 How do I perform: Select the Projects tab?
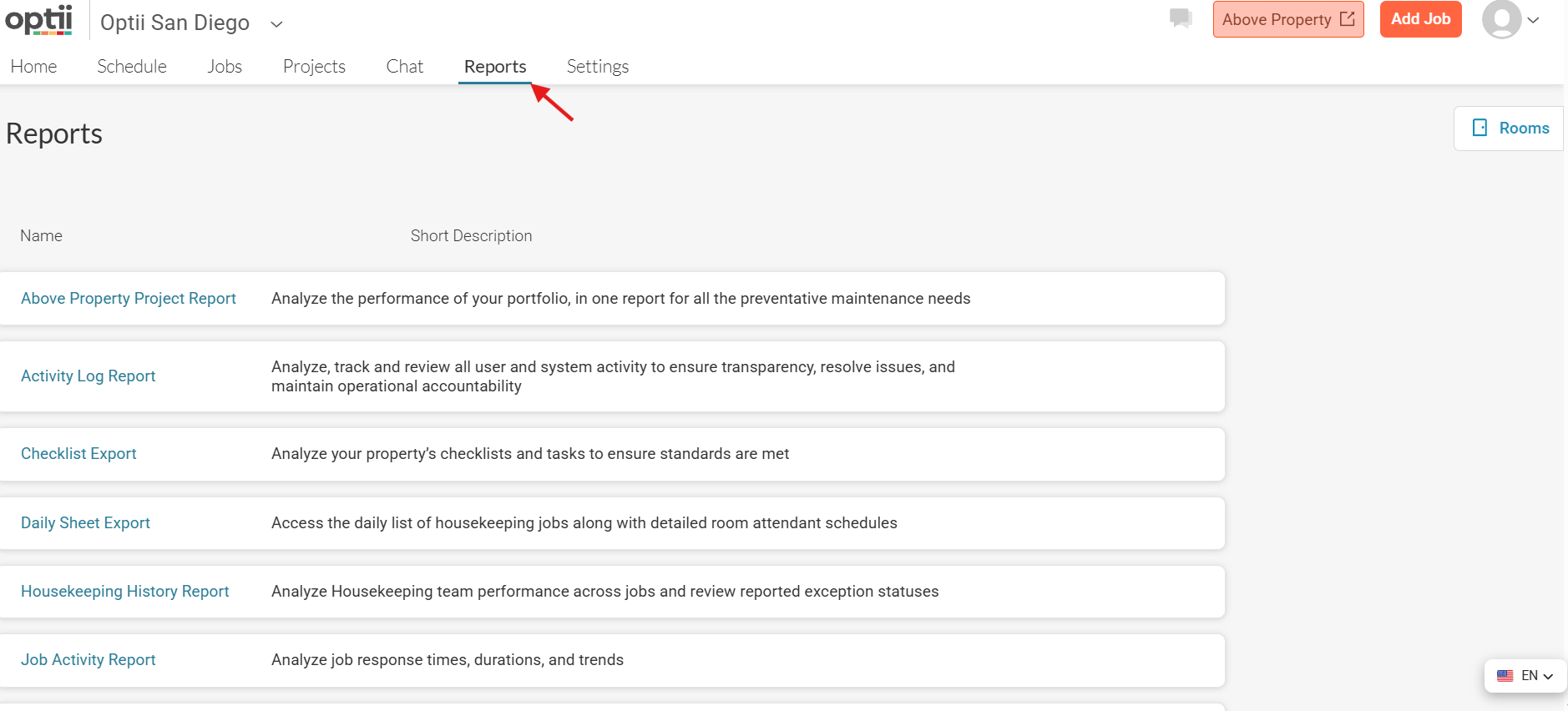pos(314,66)
